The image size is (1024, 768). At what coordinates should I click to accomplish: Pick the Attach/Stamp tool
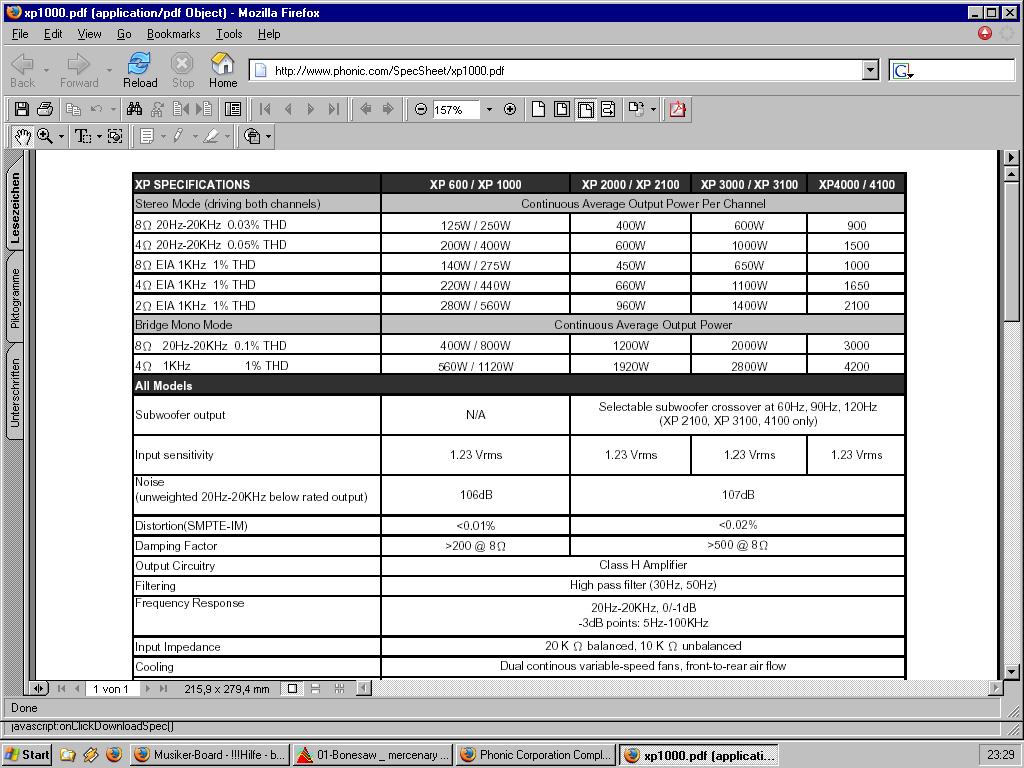[x=252, y=136]
